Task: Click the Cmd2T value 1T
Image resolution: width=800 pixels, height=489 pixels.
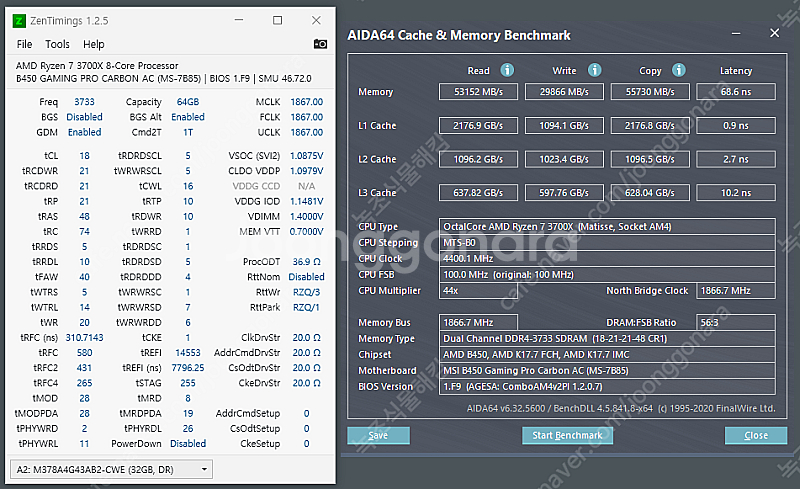Action: 188,132
